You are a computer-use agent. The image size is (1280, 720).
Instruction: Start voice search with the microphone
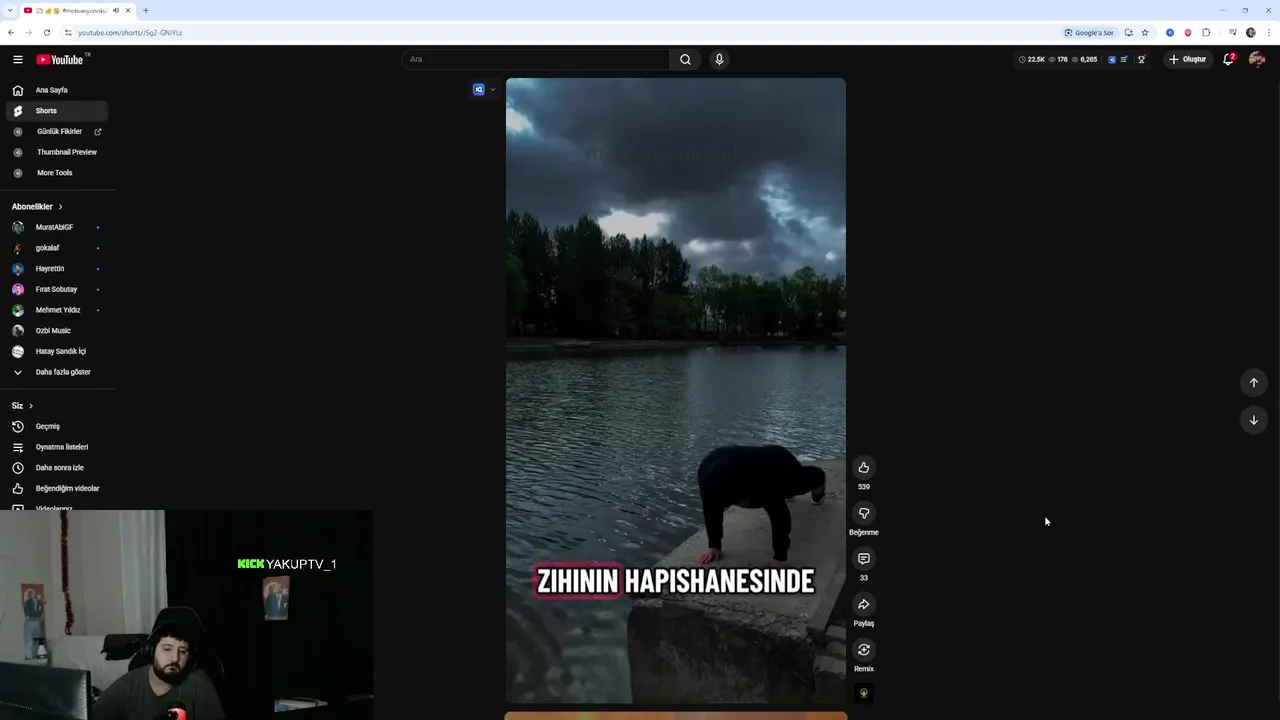tap(718, 59)
